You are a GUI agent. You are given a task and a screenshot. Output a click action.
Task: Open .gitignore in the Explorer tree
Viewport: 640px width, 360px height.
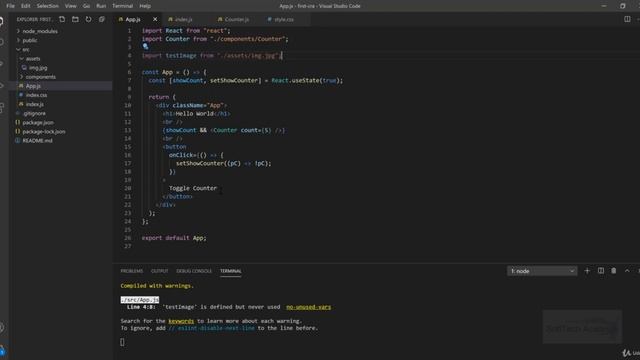pos(34,113)
